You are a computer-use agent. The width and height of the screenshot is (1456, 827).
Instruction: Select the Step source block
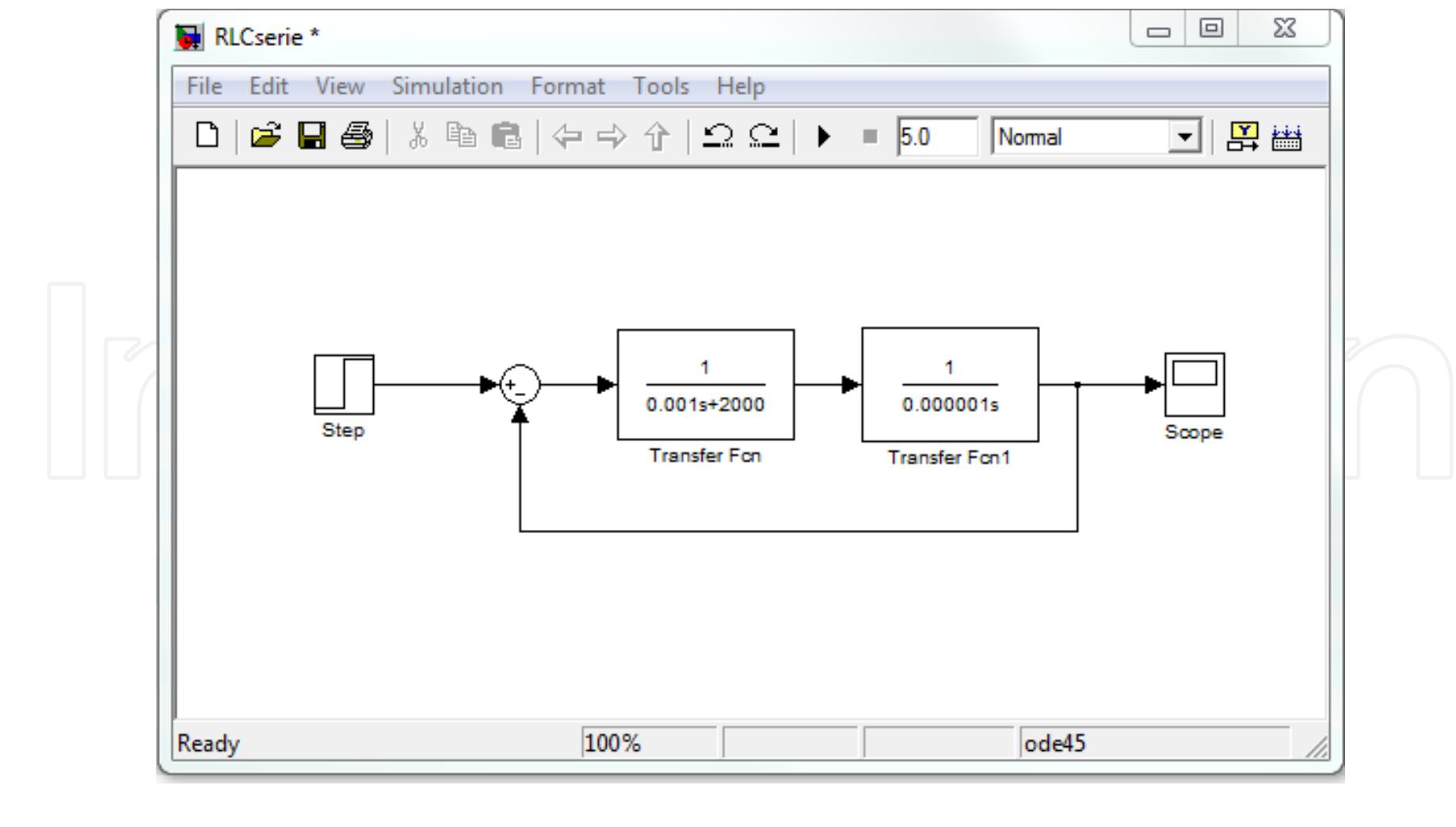pyautogui.click(x=344, y=384)
